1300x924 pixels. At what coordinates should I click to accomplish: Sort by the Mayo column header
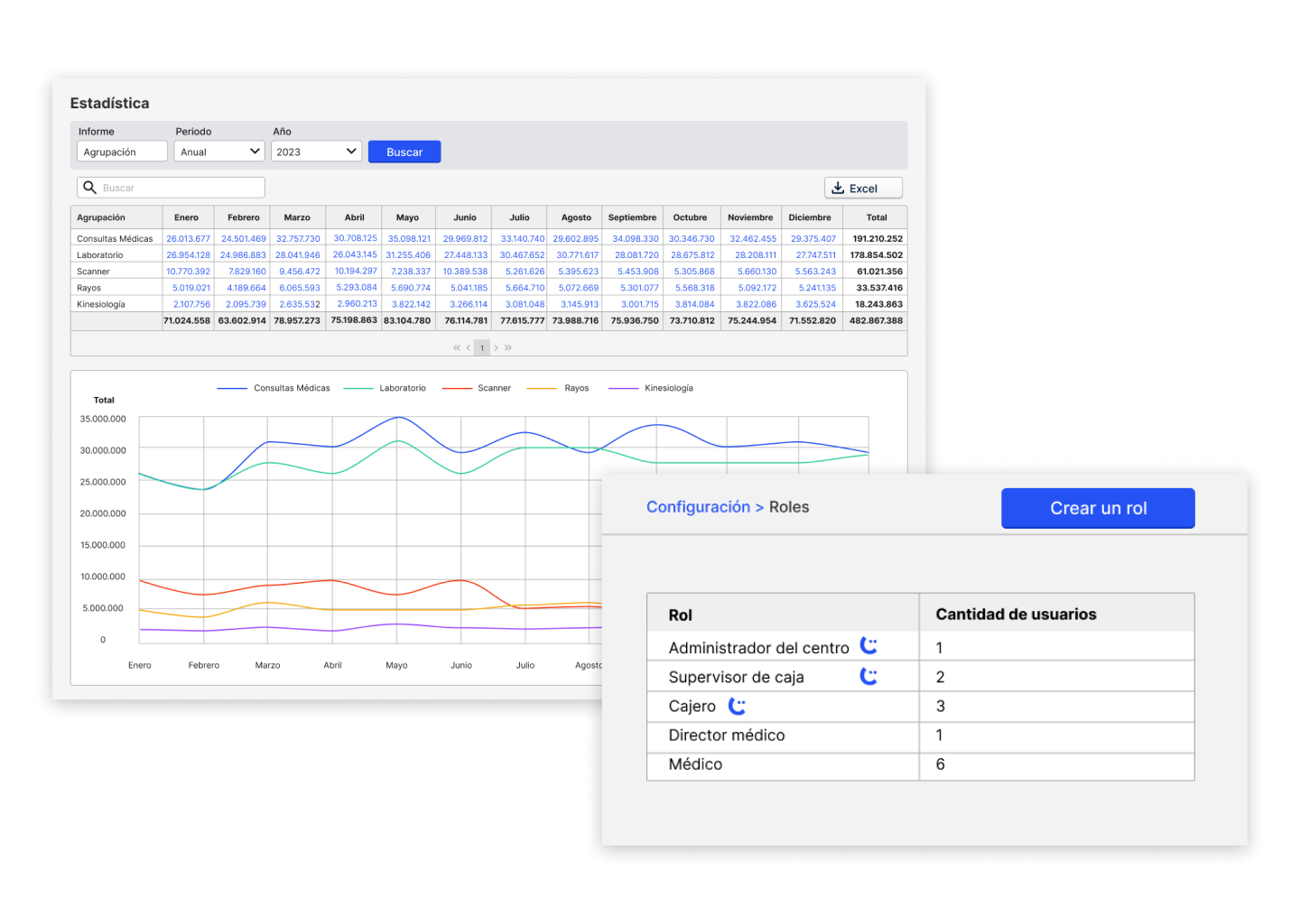pyautogui.click(x=408, y=217)
